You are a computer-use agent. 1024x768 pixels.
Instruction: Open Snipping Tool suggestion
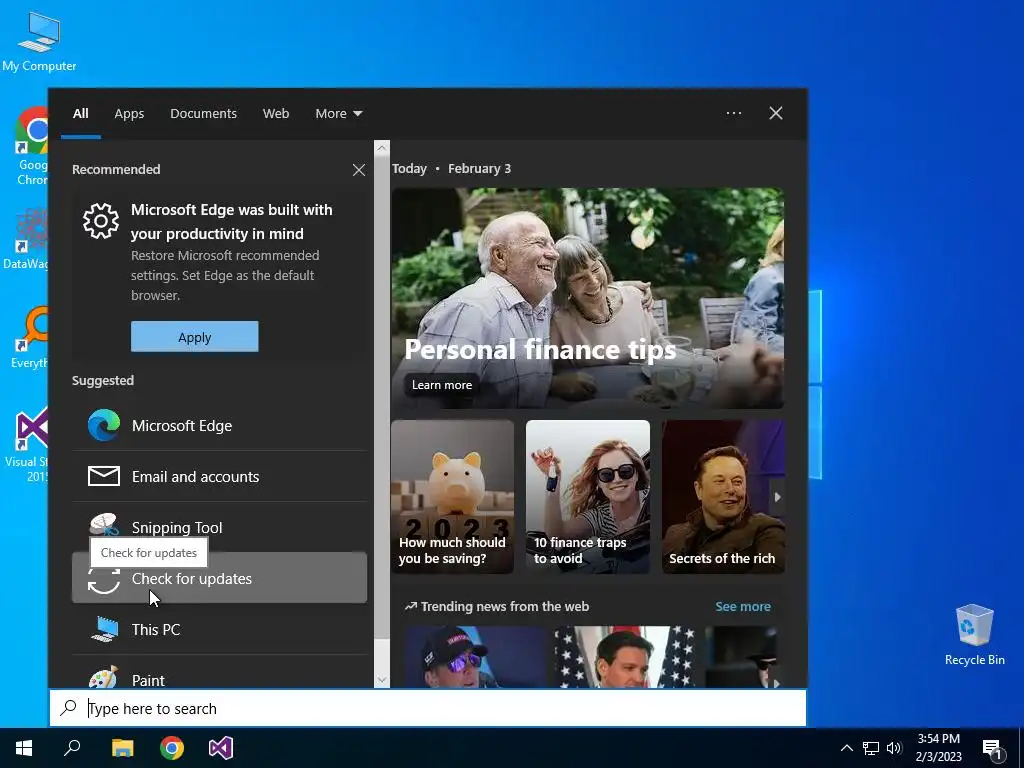tap(219, 527)
